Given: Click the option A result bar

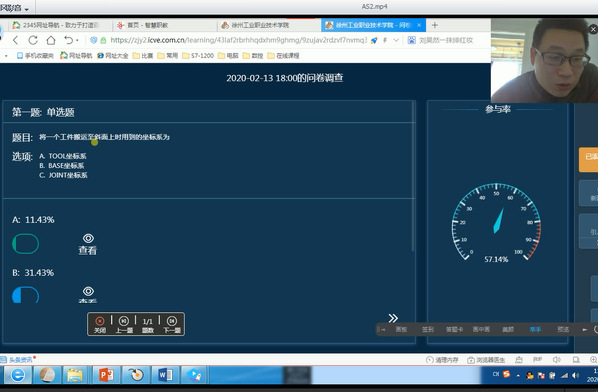Looking at the screenshot, I should click(26, 244).
